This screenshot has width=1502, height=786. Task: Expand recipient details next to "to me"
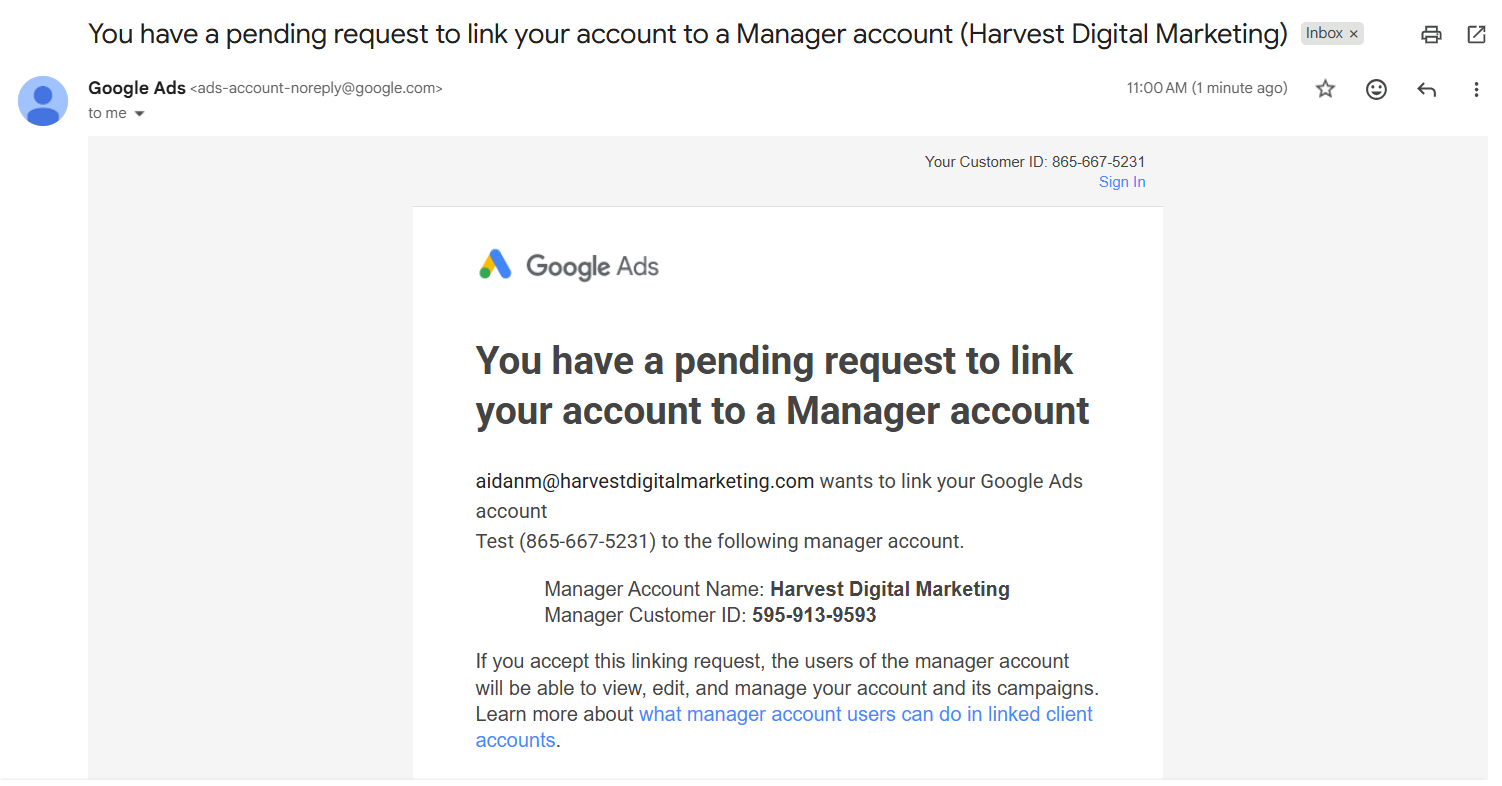click(139, 114)
